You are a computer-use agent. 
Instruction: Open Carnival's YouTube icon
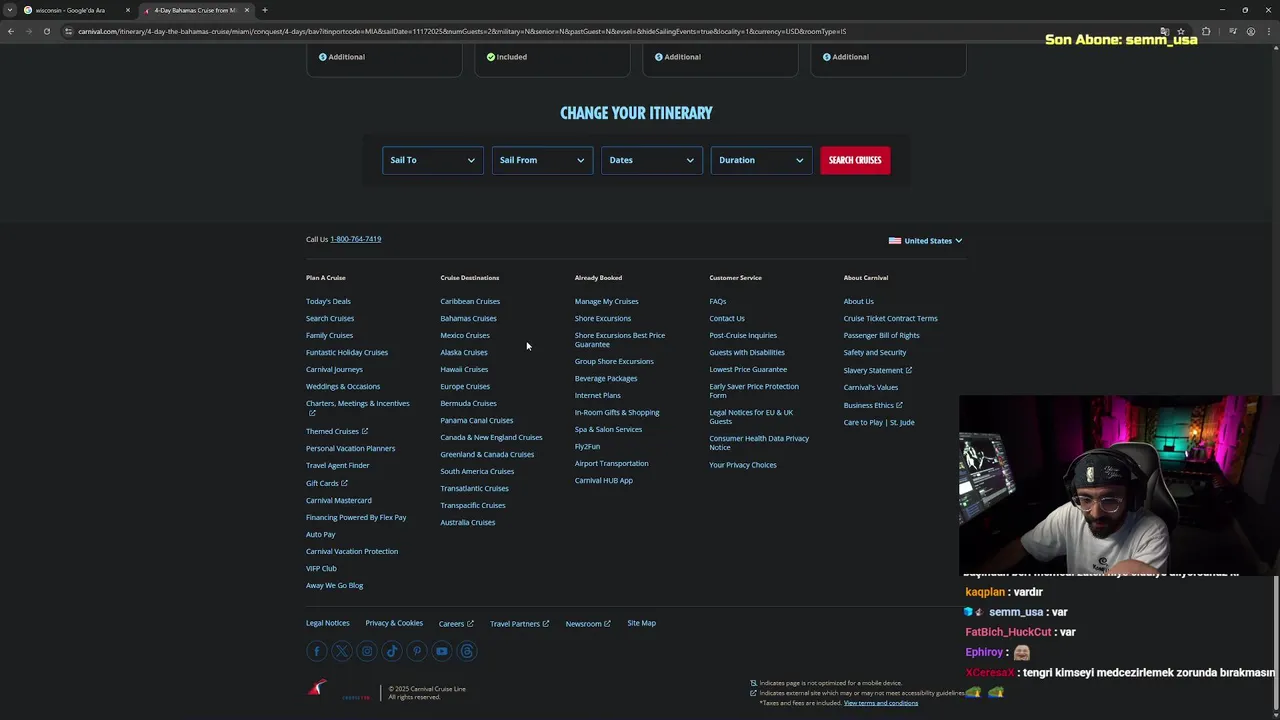click(442, 651)
